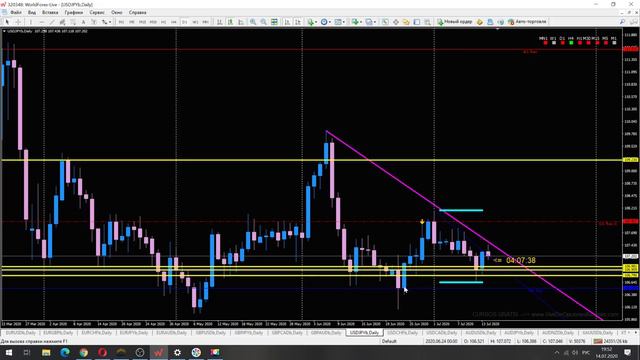This screenshot has height=360, width=640.
Task: Open the templates dropdown
Action: [x=340, y=22]
